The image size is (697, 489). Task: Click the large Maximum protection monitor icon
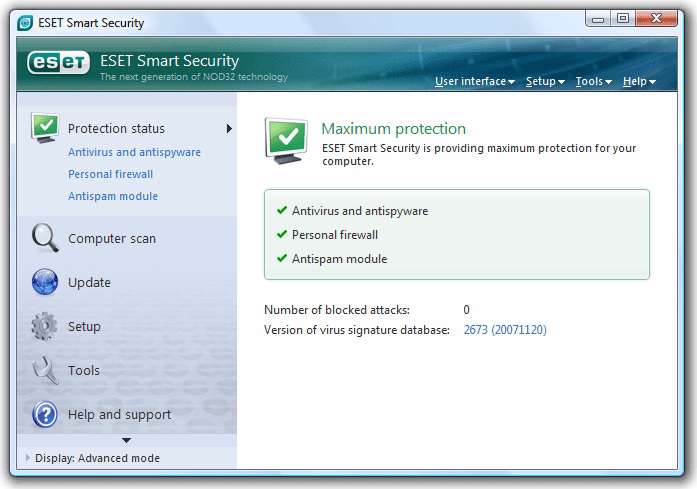coord(286,141)
